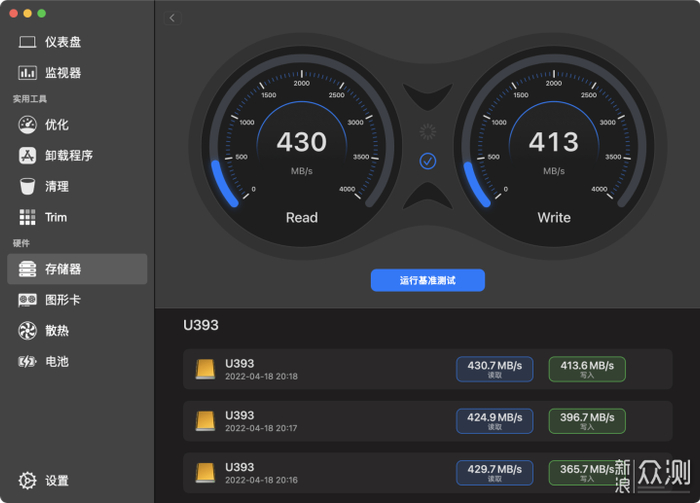Switch to 清理 section
Viewport: 700px width, 503px height.
(x=77, y=186)
